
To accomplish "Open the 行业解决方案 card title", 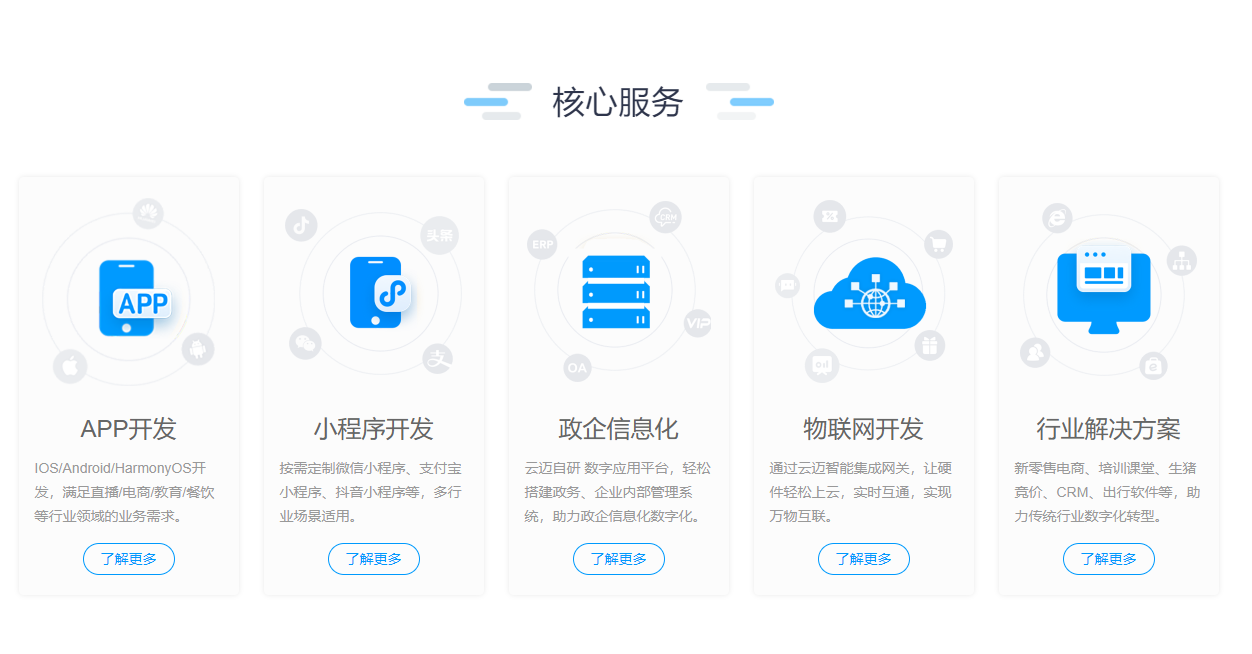I will point(1109,429).
